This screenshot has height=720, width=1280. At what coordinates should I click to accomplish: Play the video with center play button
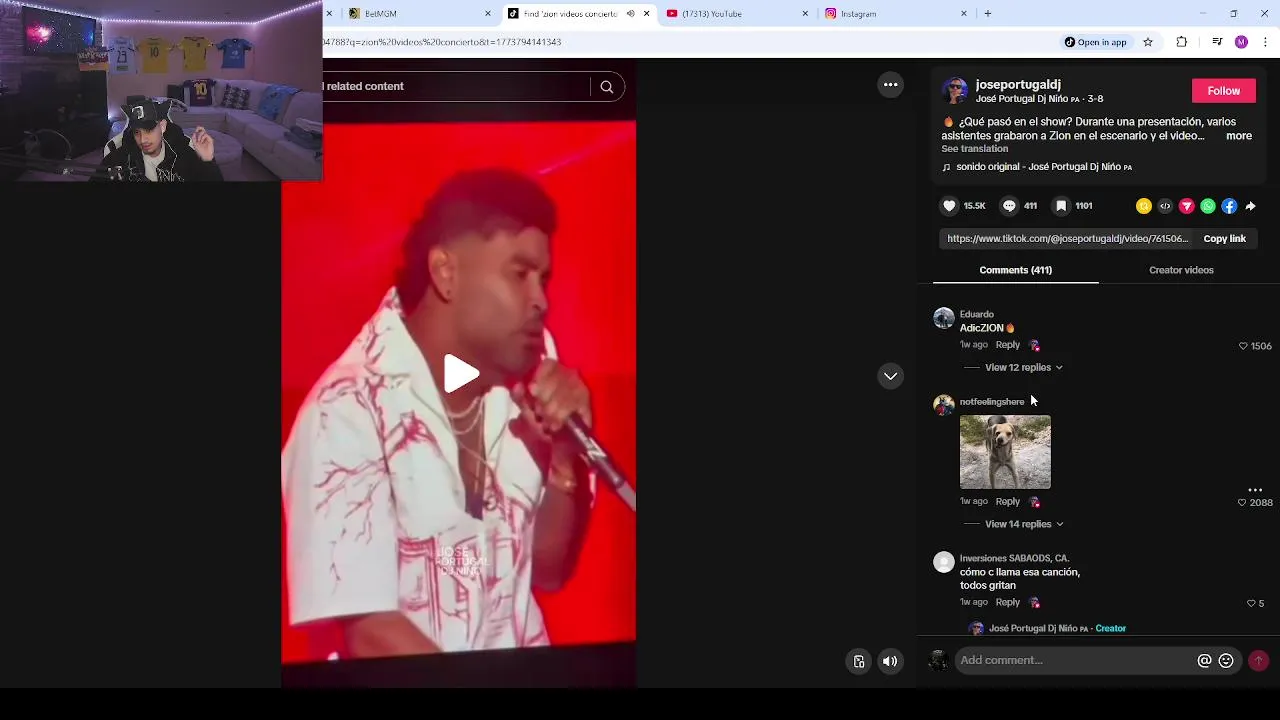coord(461,374)
